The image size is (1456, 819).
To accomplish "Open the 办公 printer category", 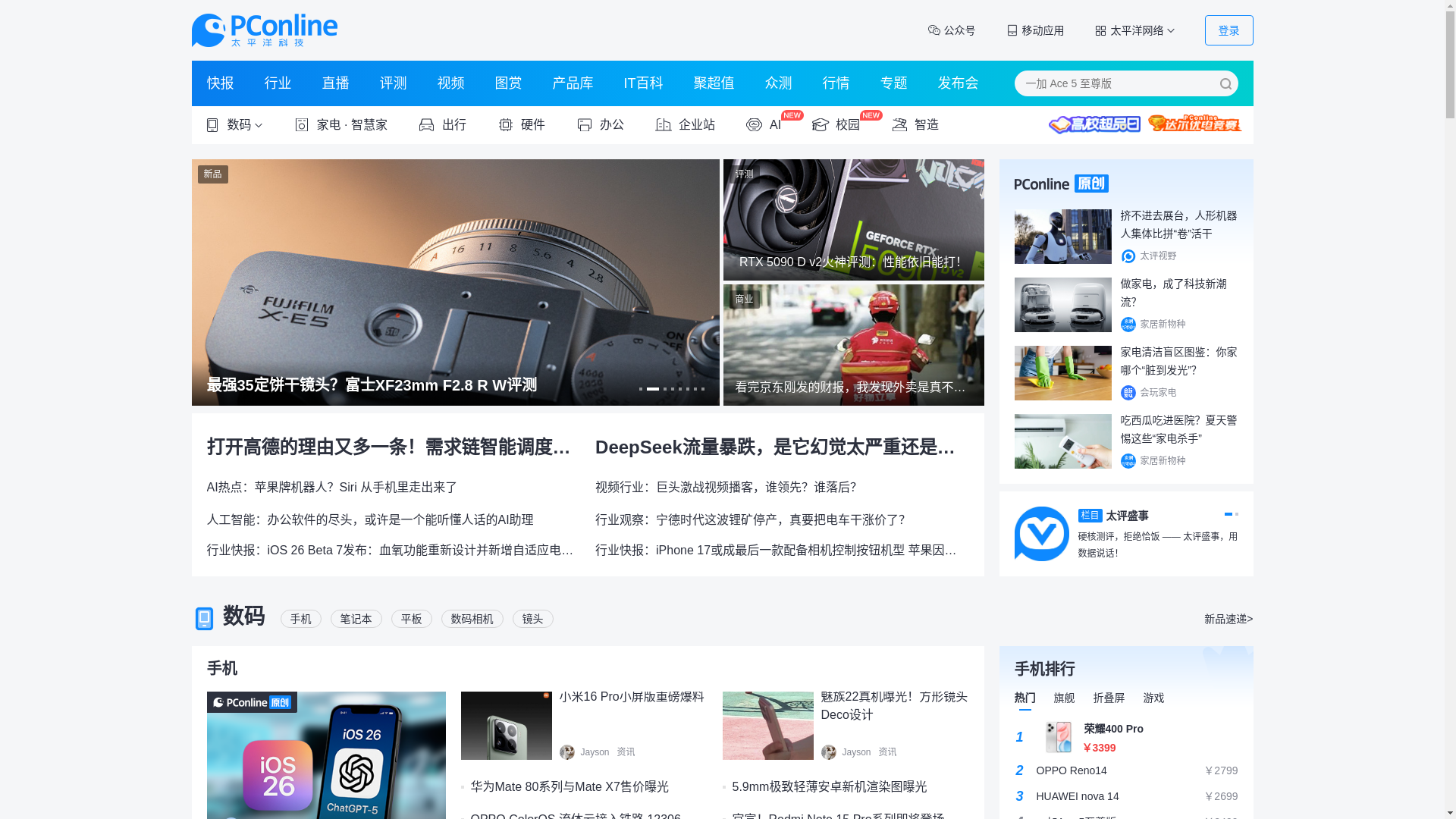I will (601, 125).
